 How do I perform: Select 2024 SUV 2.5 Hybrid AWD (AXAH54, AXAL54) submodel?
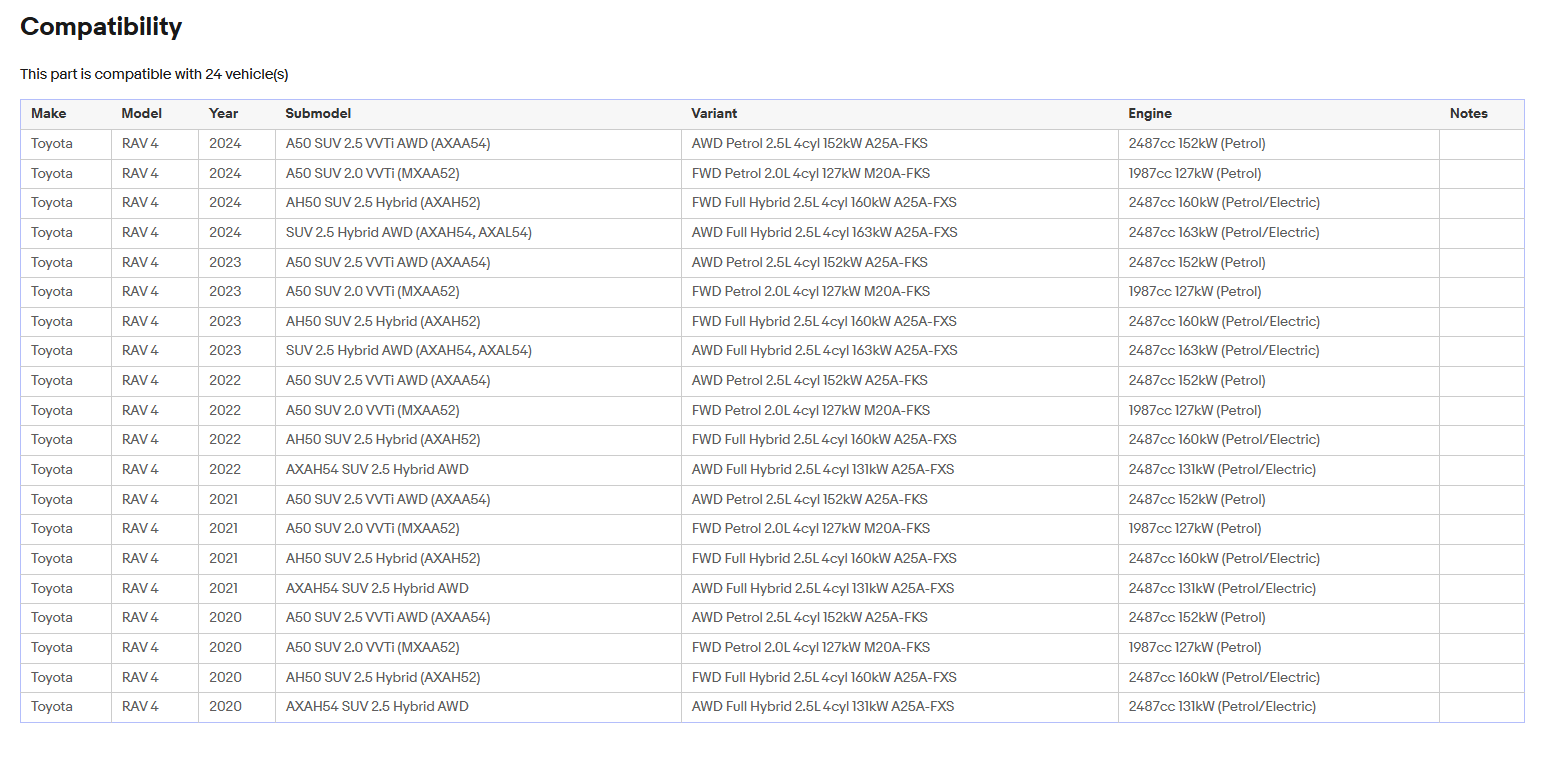click(478, 233)
